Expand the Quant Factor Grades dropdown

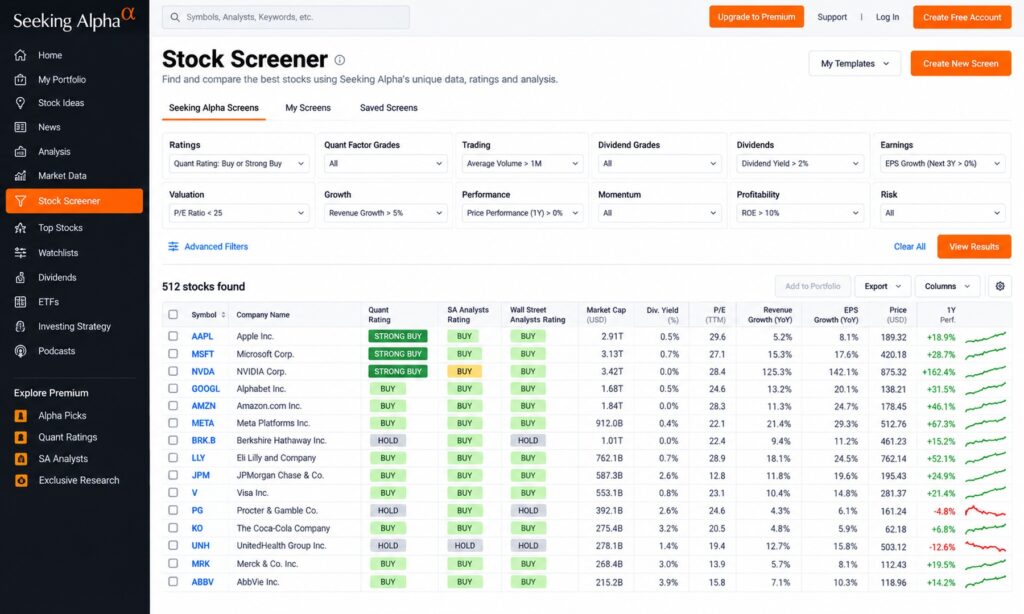[385, 164]
